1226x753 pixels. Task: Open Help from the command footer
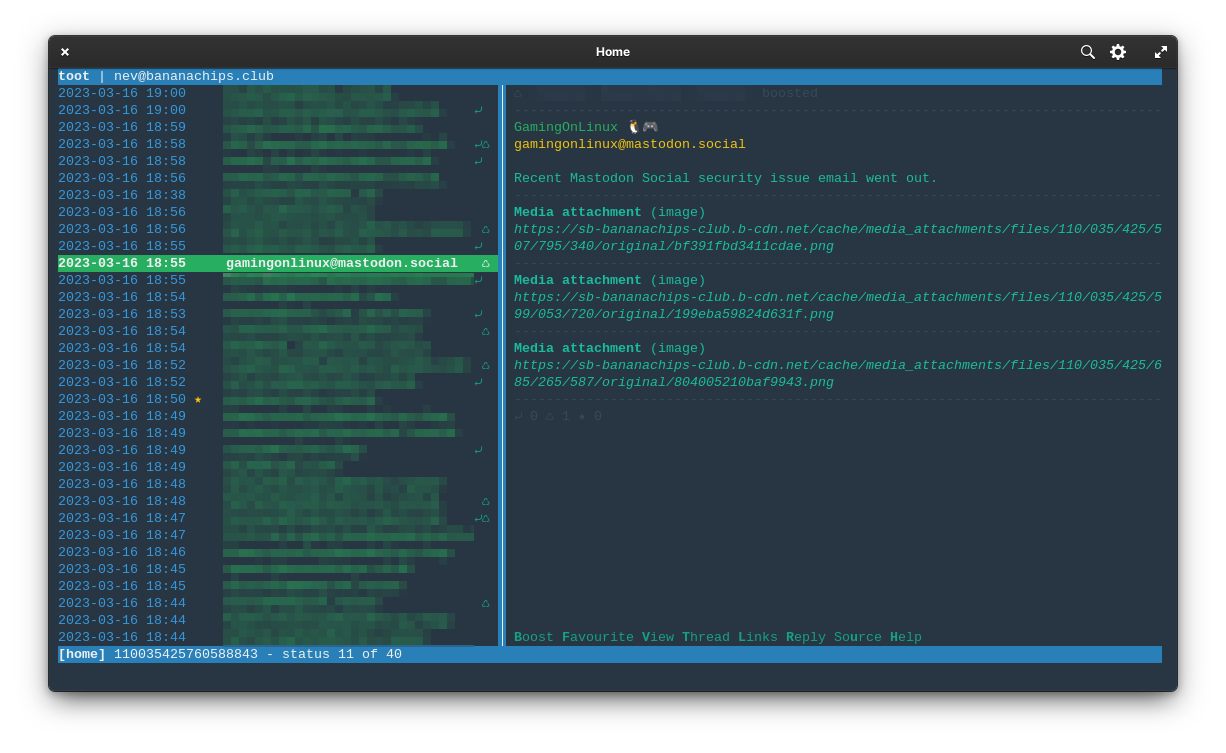pyautogui.click(x=905, y=638)
